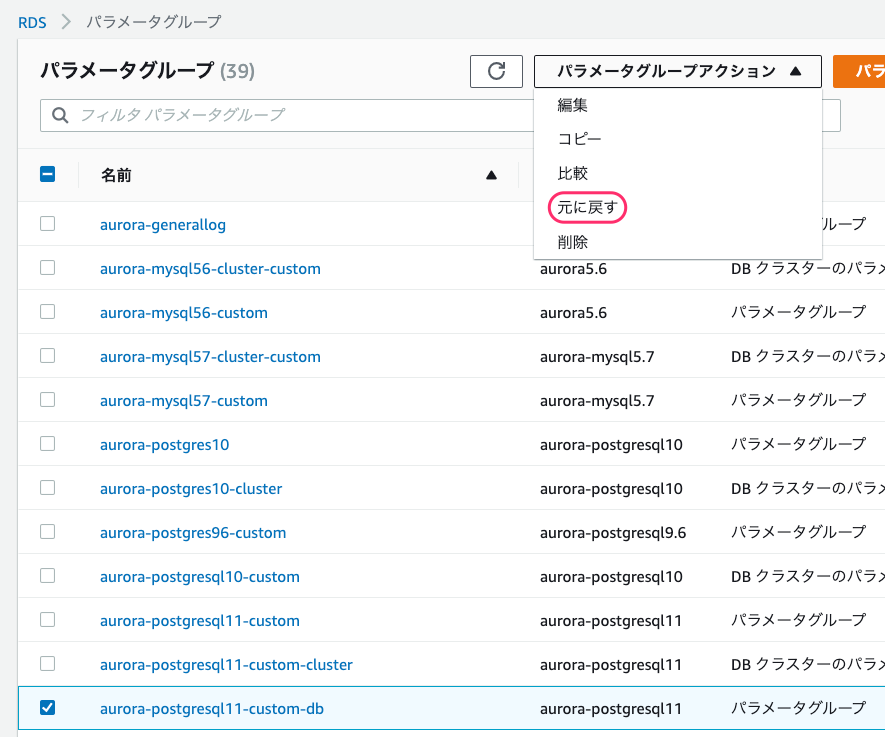Open the aurora-postgresql11-custom-db link
Viewport: 885px width, 737px height.
pos(212,709)
